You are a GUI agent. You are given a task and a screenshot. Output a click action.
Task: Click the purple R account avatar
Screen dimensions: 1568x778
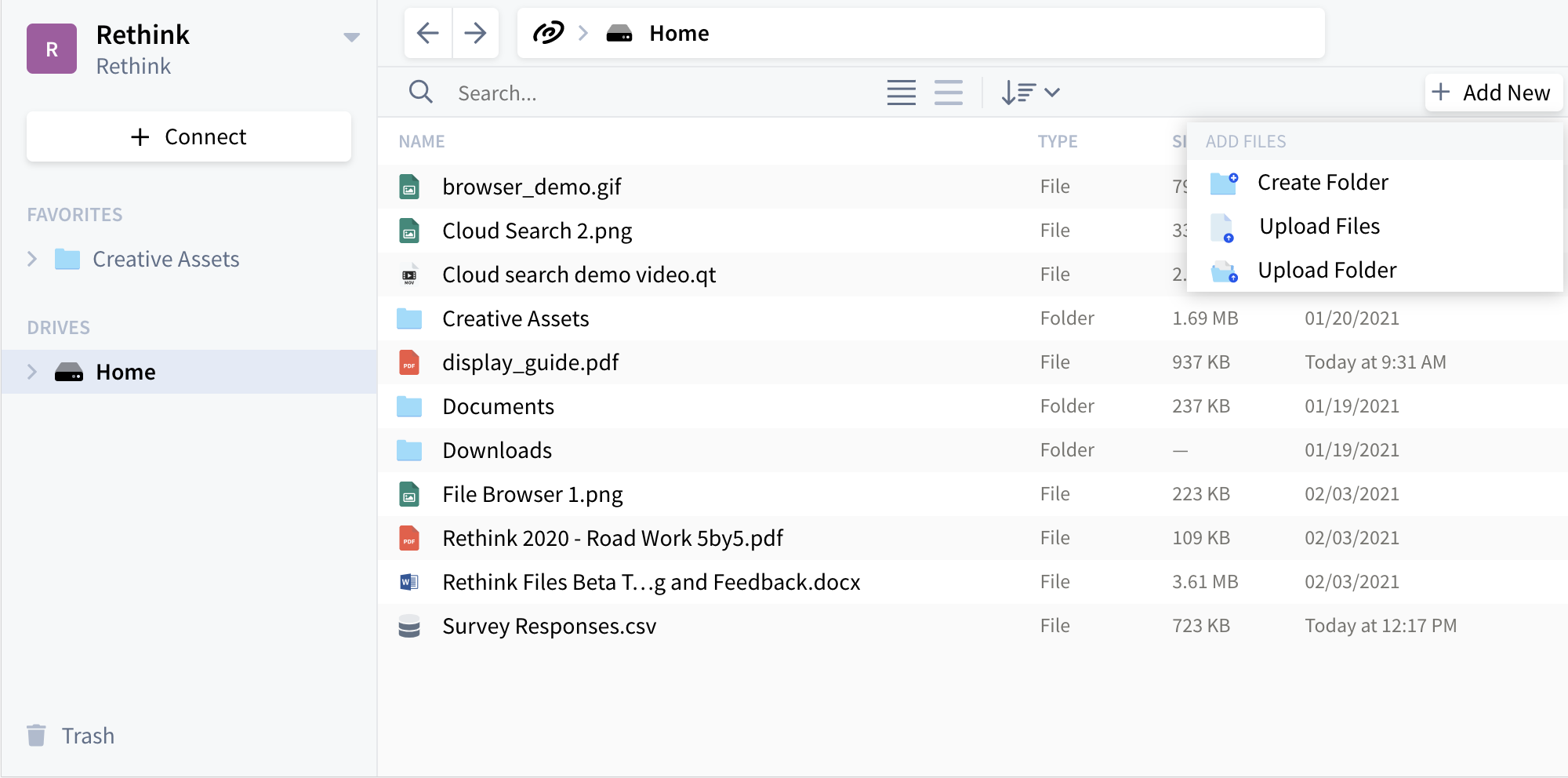(52, 49)
